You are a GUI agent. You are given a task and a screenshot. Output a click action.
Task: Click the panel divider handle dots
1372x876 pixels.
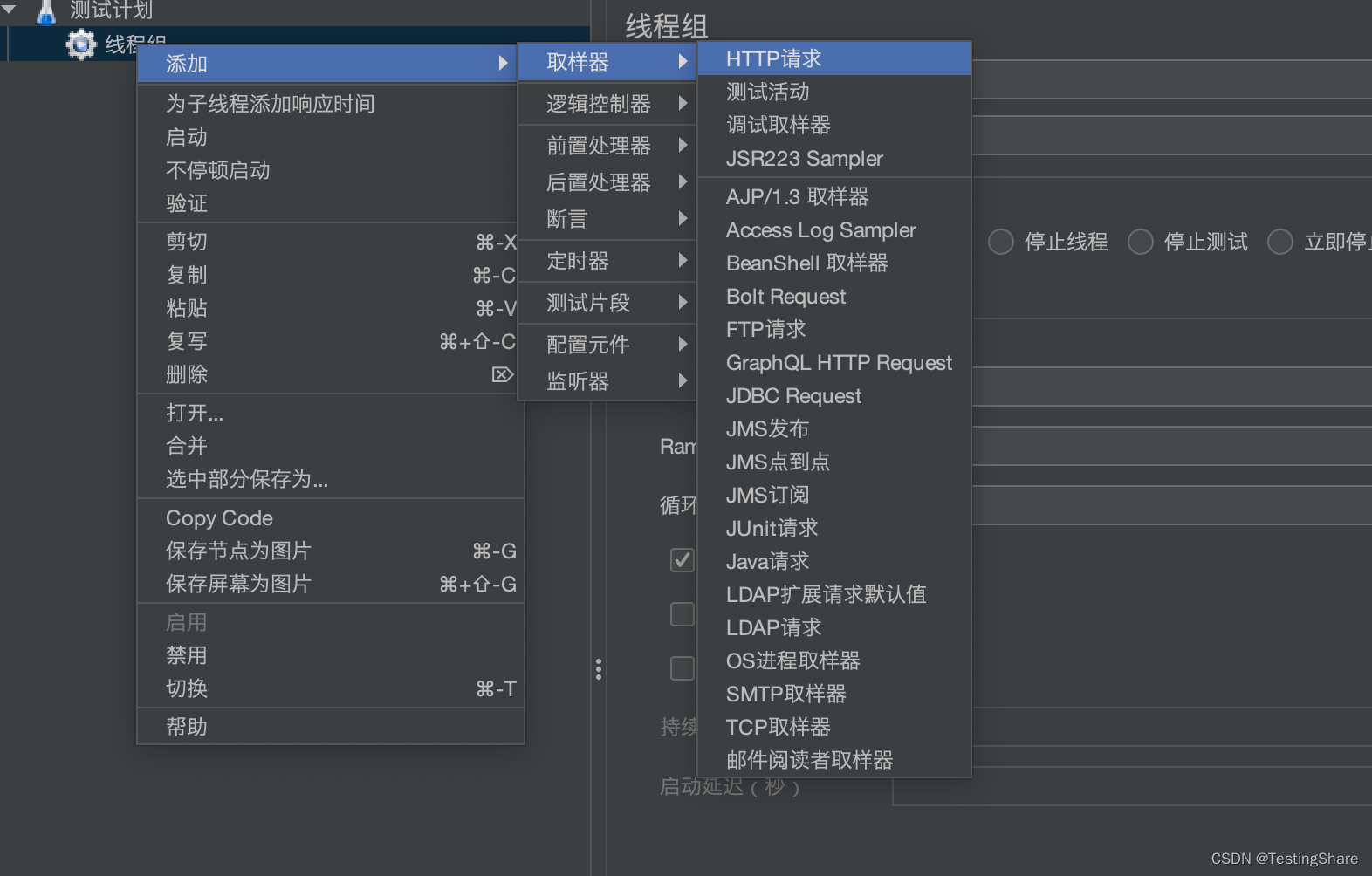598,669
